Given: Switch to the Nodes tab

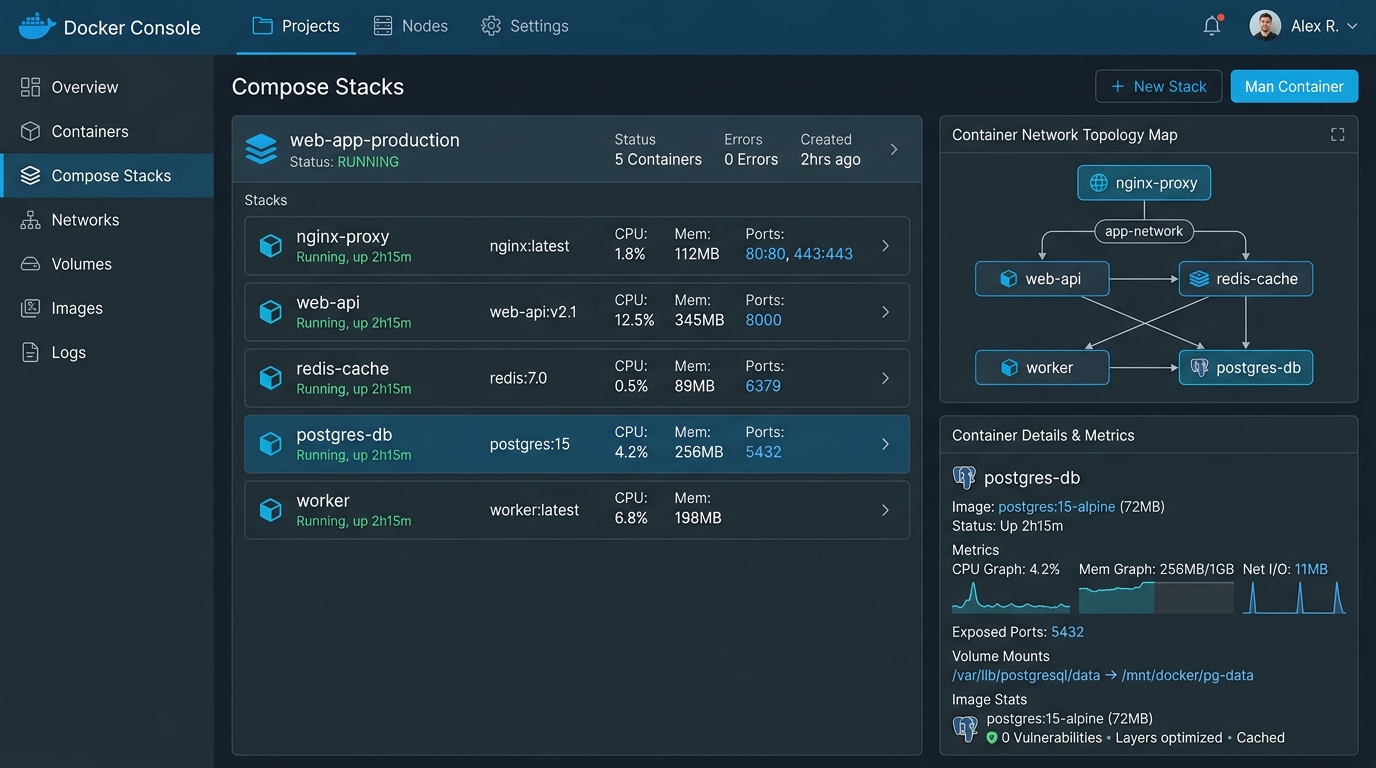Looking at the screenshot, I should pos(411,26).
